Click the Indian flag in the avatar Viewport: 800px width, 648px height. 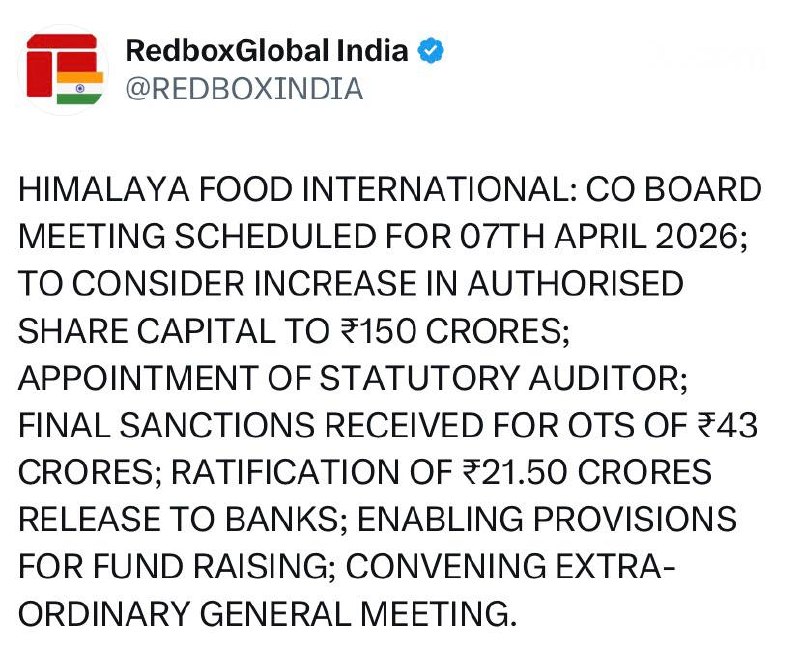pyautogui.click(x=80, y=87)
